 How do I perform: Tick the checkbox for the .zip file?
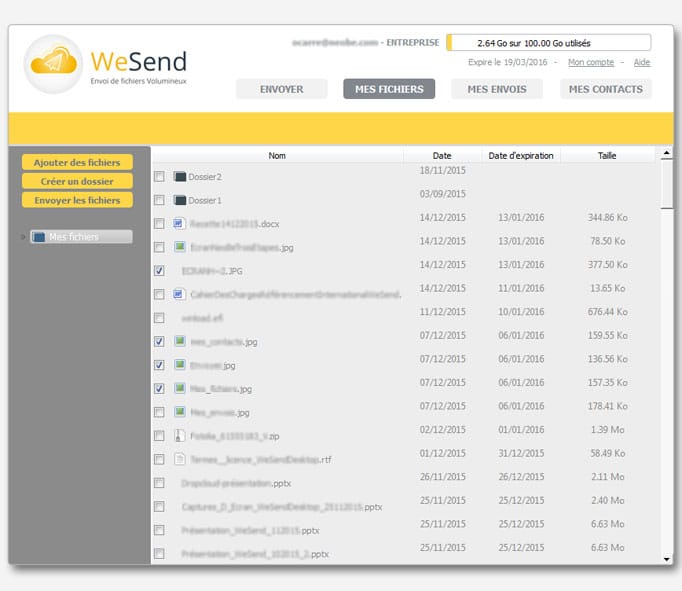pos(159,436)
